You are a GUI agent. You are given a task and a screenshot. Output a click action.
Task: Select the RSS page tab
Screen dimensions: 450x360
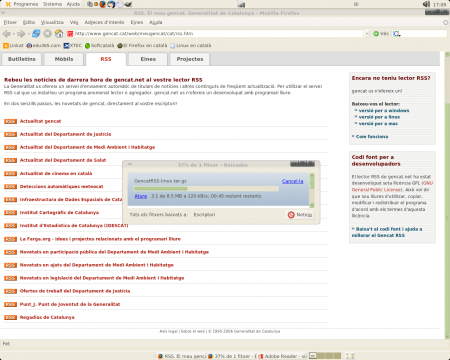pos(106,59)
